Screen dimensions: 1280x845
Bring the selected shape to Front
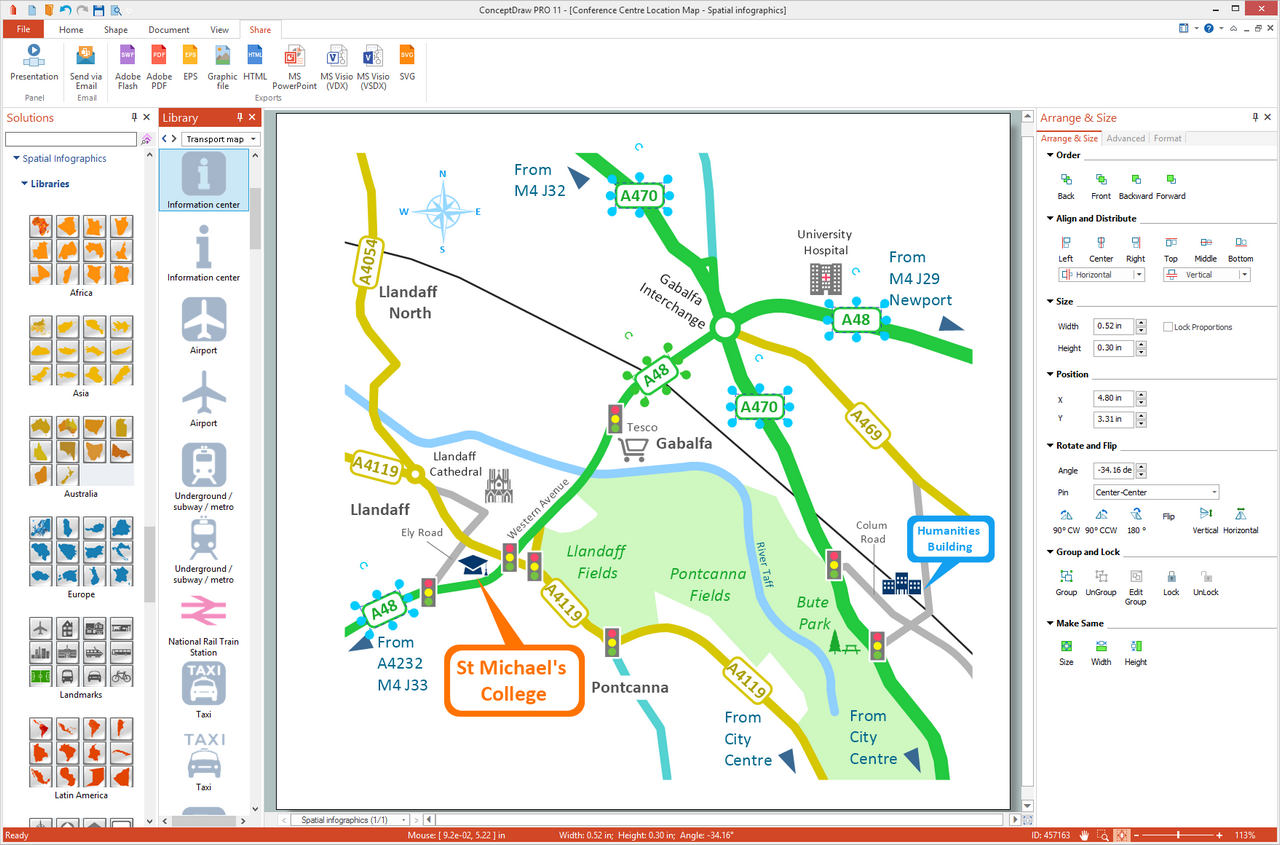click(1101, 186)
